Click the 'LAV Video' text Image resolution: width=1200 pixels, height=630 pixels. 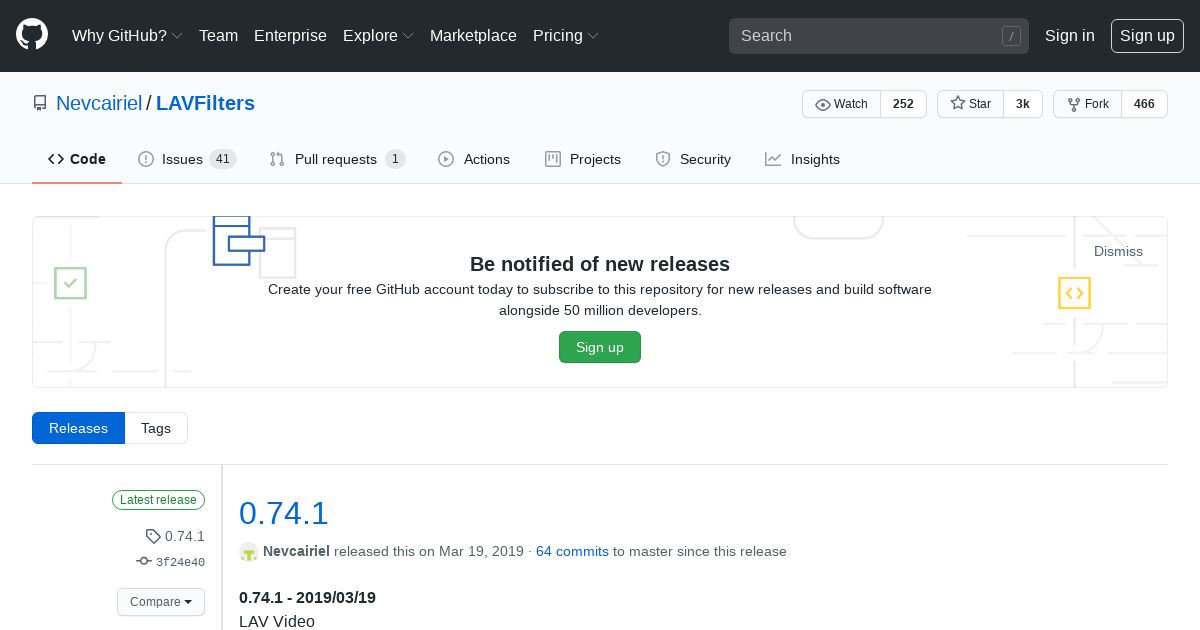pos(277,621)
